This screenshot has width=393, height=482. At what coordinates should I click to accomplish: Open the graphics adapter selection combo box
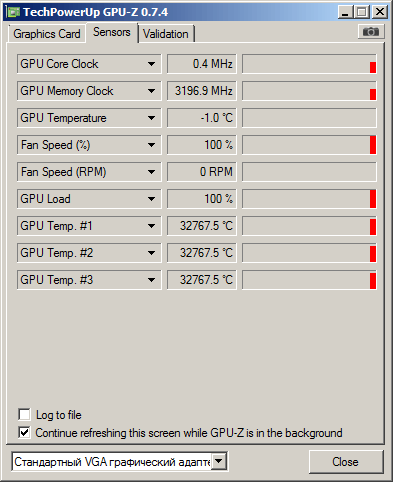point(120,462)
